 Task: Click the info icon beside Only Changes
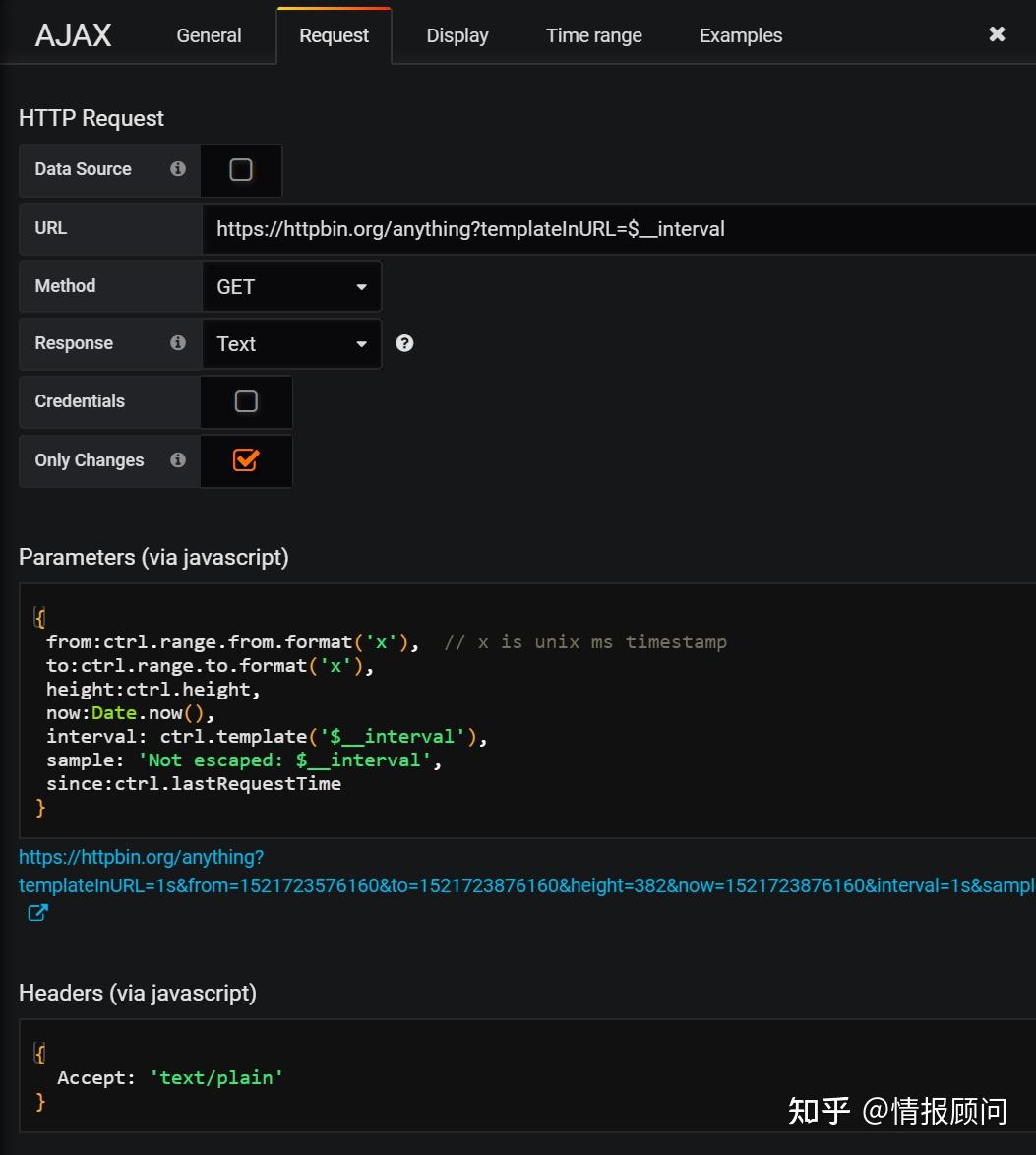coord(177,460)
